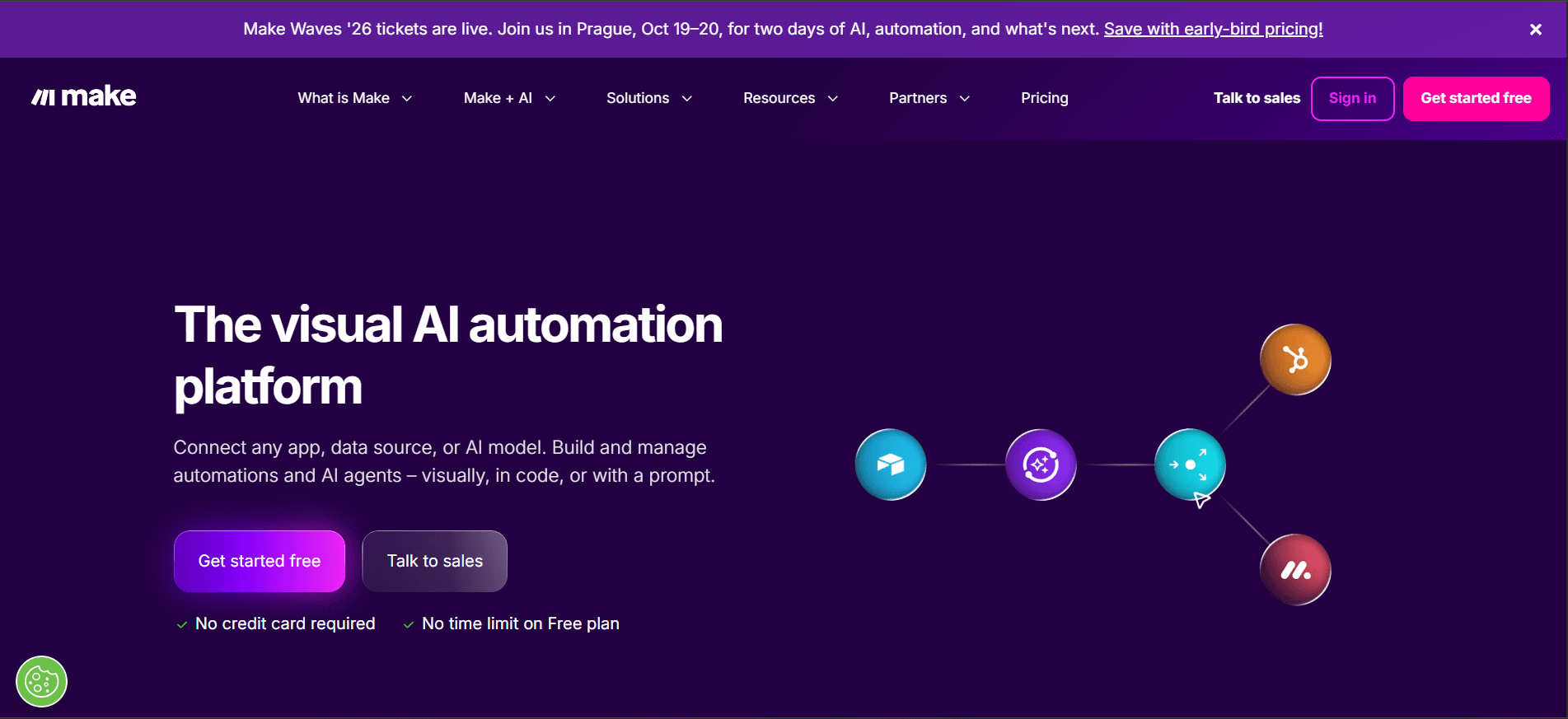
Task: Click the Make logo in the header
Action: (x=83, y=97)
